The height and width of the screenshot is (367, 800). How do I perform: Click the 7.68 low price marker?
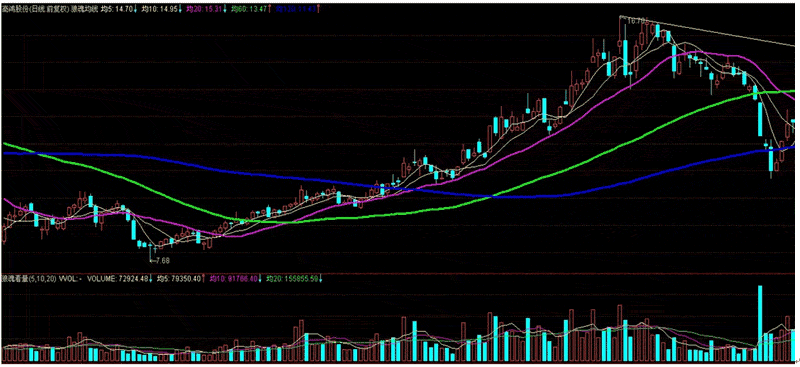click(160, 260)
